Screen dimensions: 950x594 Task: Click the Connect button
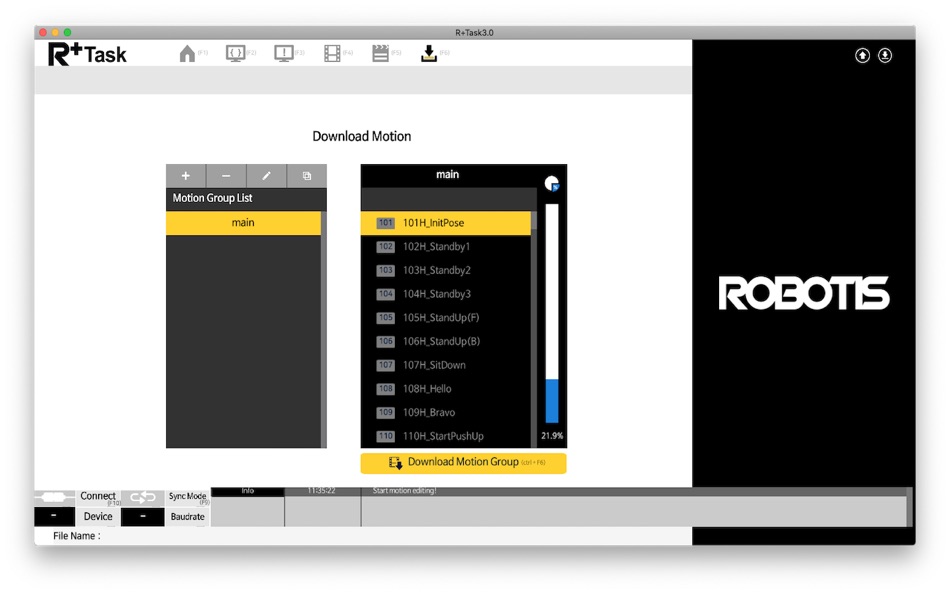(x=98, y=497)
